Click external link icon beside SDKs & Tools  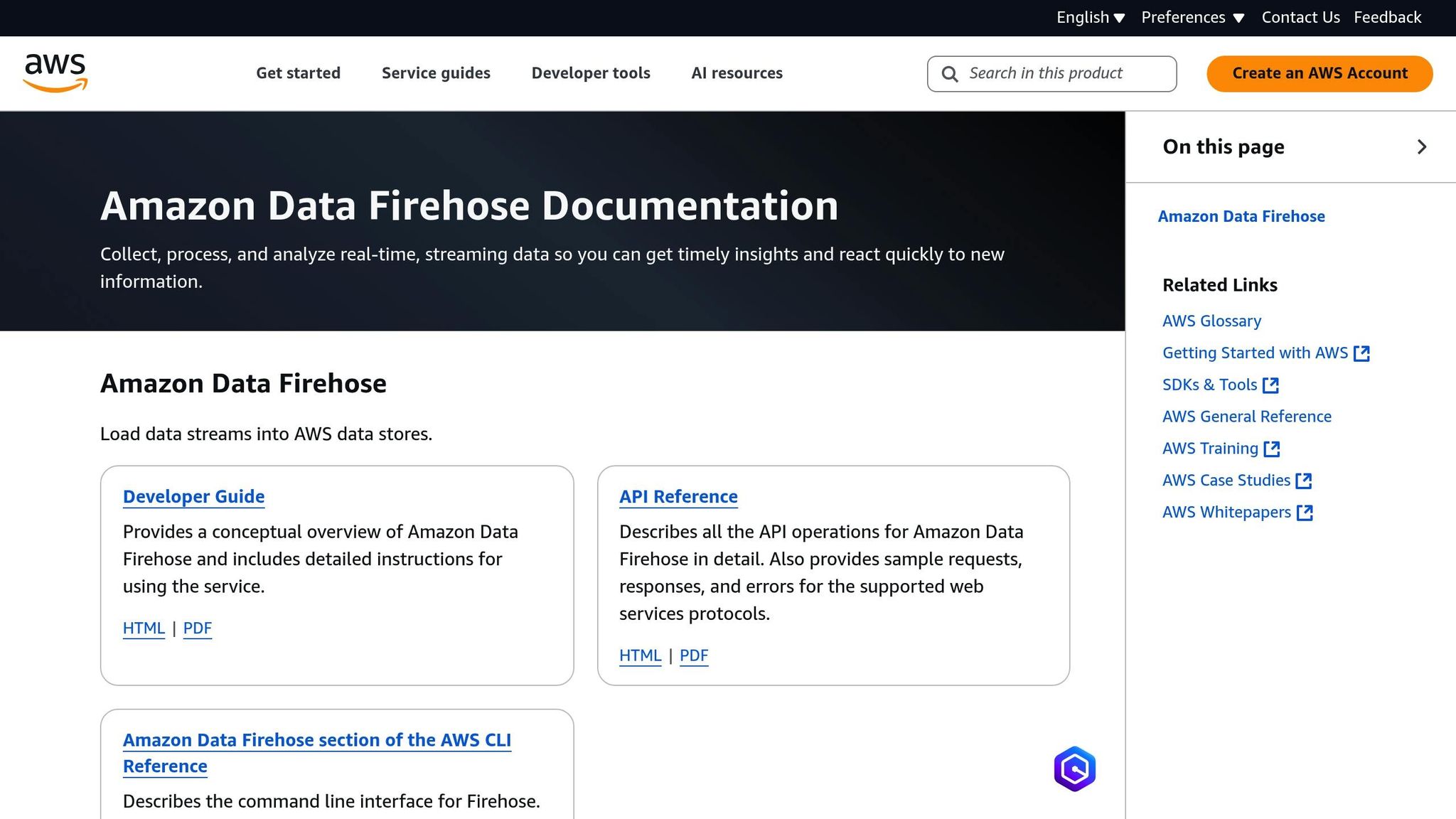1270,385
